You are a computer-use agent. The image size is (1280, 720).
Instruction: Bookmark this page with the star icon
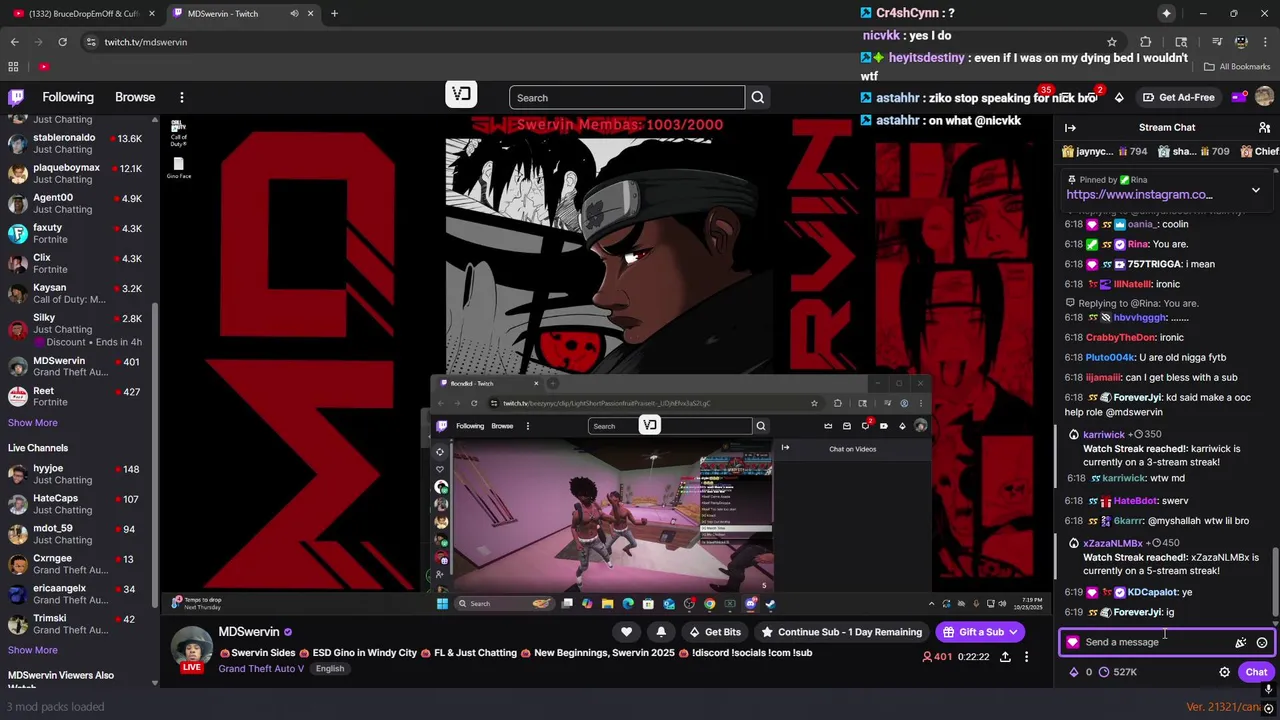click(x=1111, y=42)
